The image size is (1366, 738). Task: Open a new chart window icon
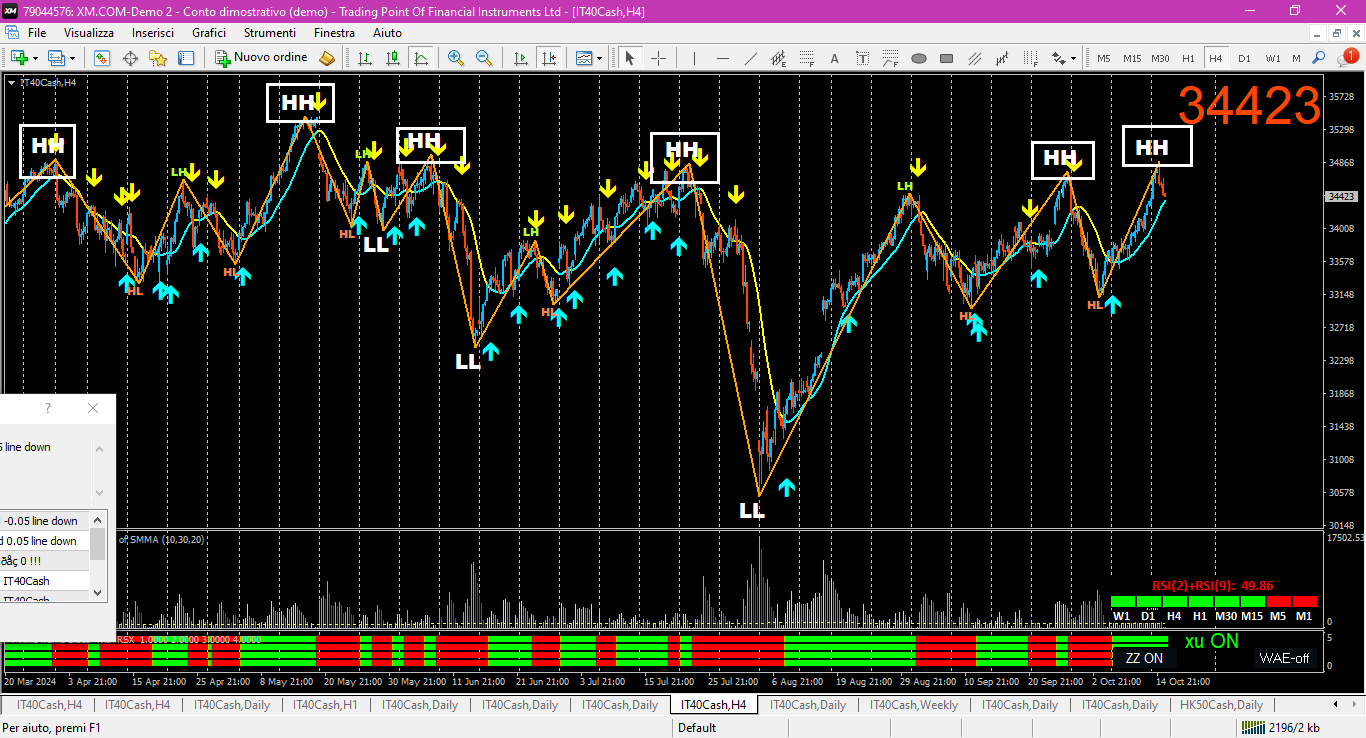[19, 58]
